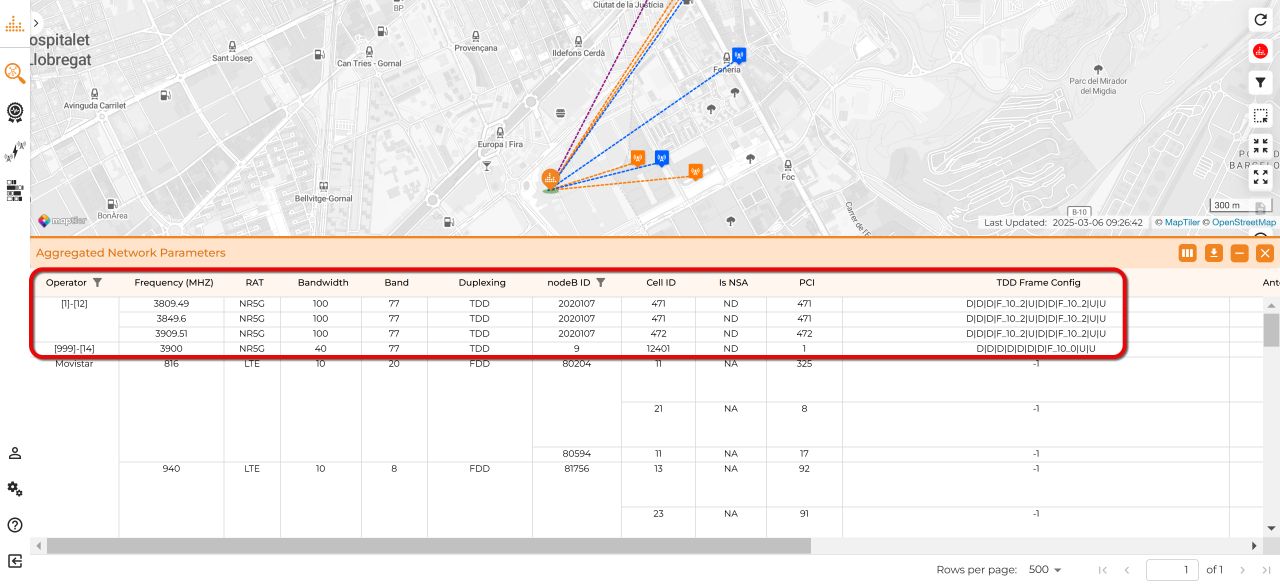Click the page number input field

click(1171, 570)
